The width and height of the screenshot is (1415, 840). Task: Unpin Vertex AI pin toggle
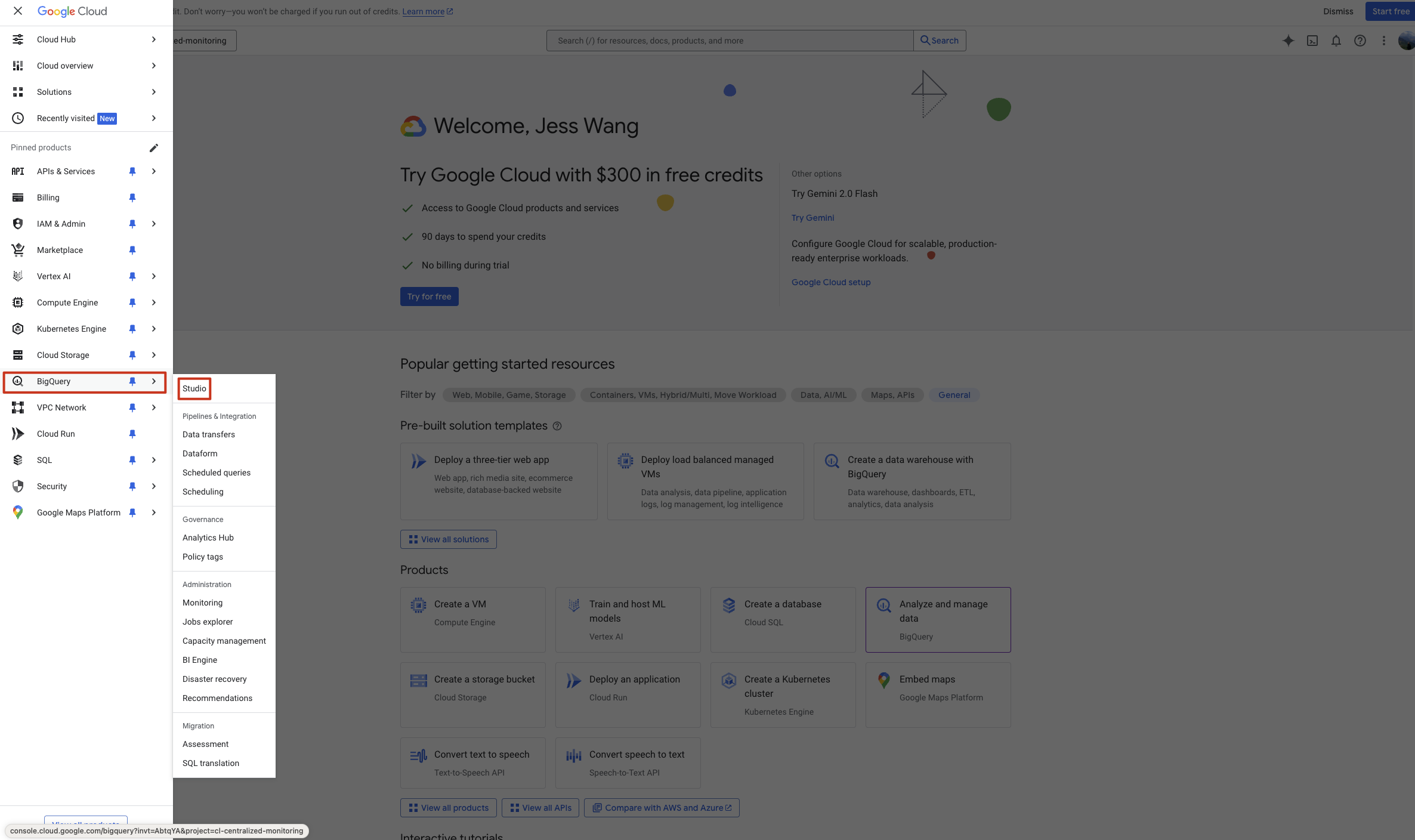coord(132,276)
